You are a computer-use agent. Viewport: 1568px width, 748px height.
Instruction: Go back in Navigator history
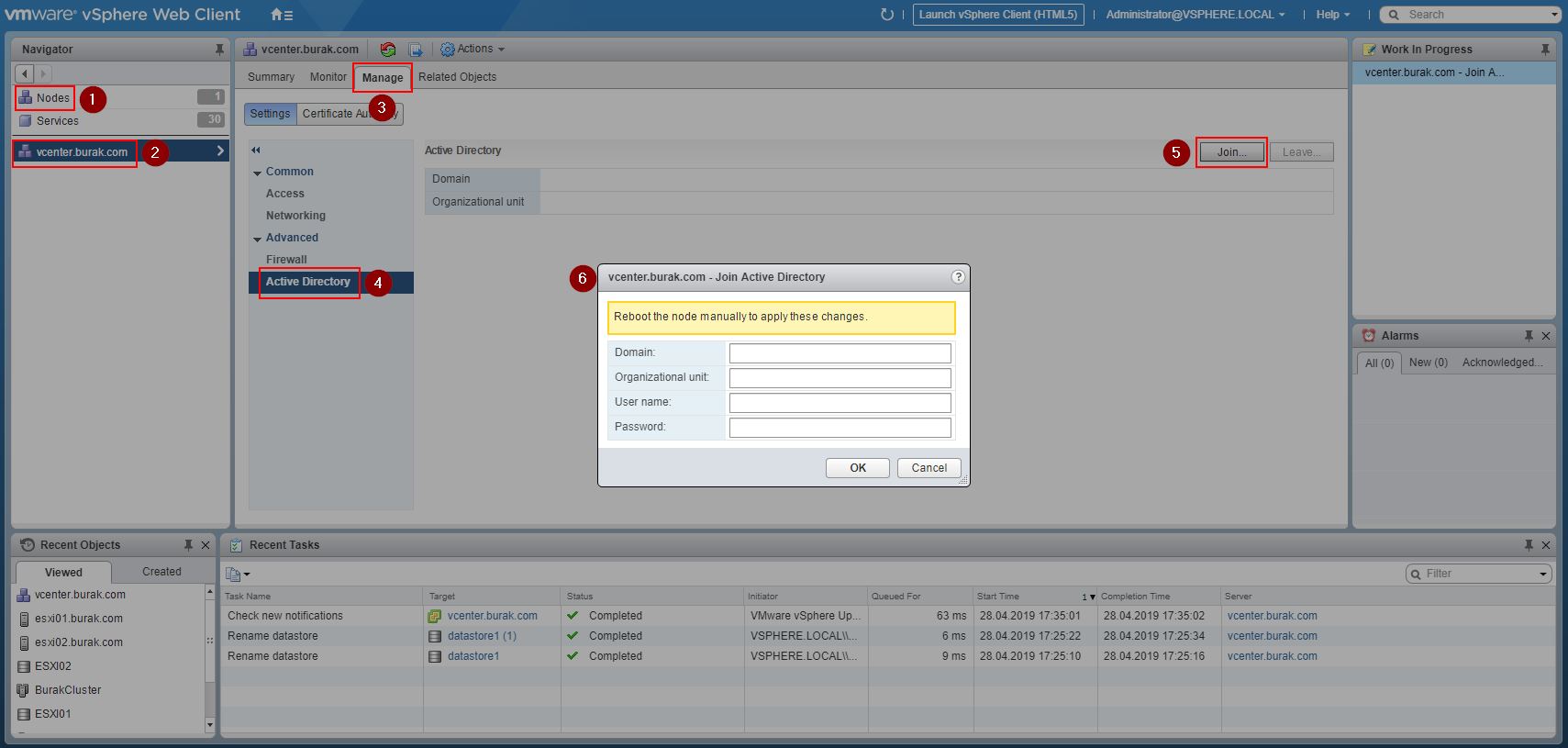click(x=25, y=73)
